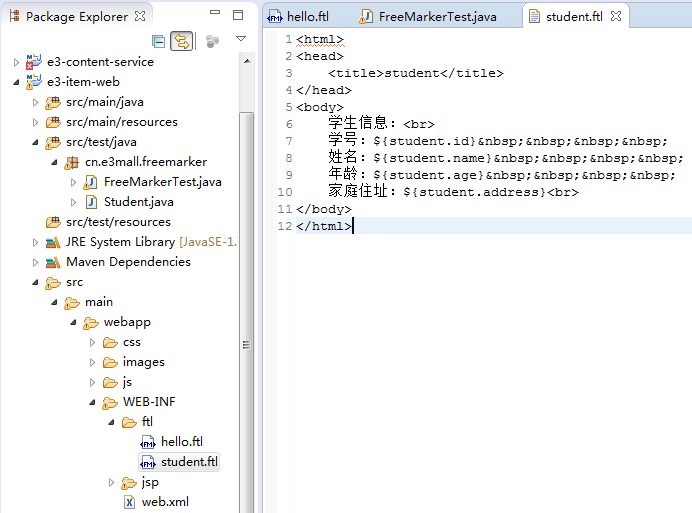This screenshot has height=513, width=692.
Task: Expand Student.java in the tree
Action: [x=73, y=202]
